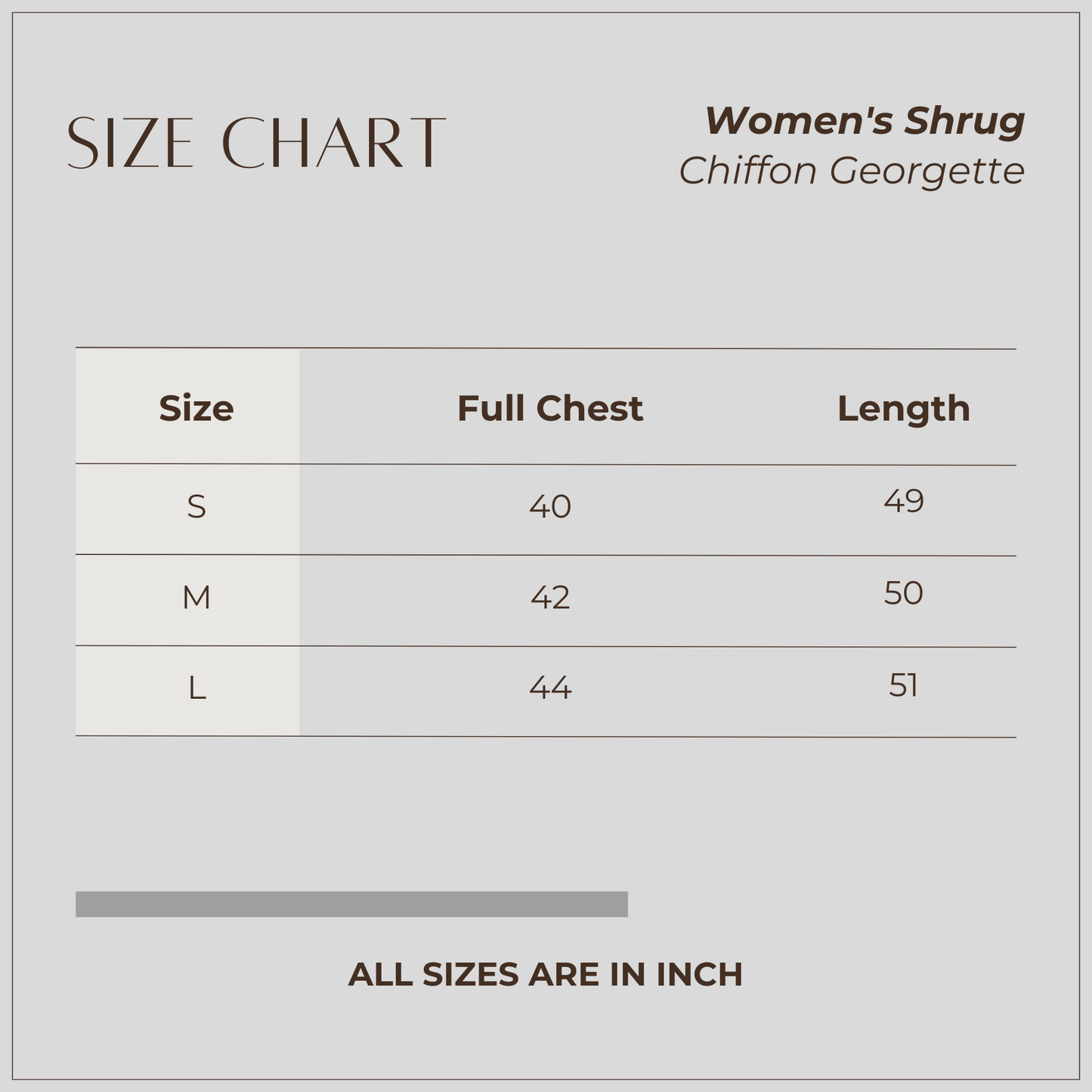Viewport: 1092px width, 1092px height.
Task: Click the 'ALL SIZES ARE IN INCH' note
Action: point(546,974)
